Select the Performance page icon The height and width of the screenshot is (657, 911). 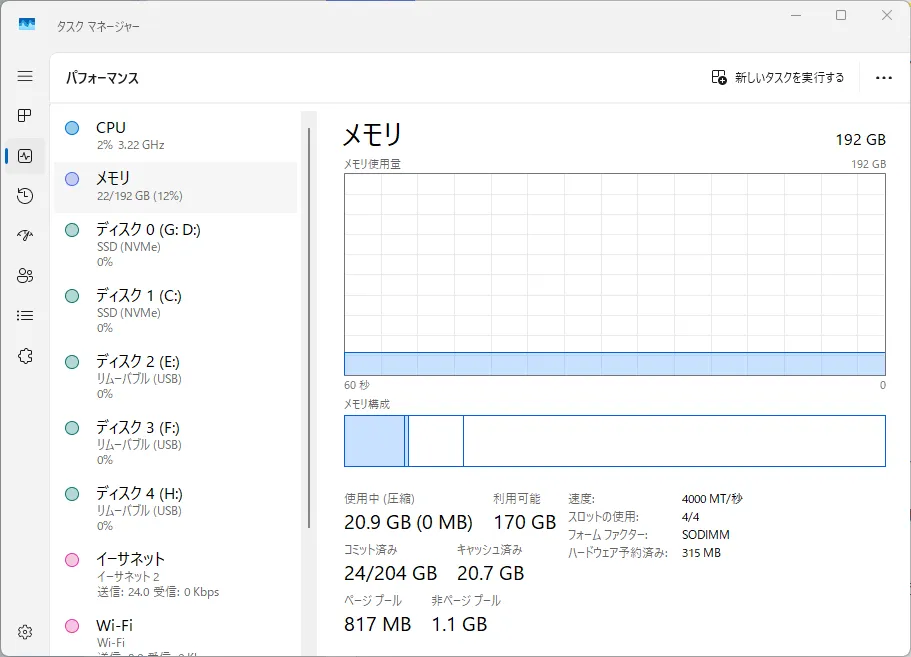click(25, 156)
